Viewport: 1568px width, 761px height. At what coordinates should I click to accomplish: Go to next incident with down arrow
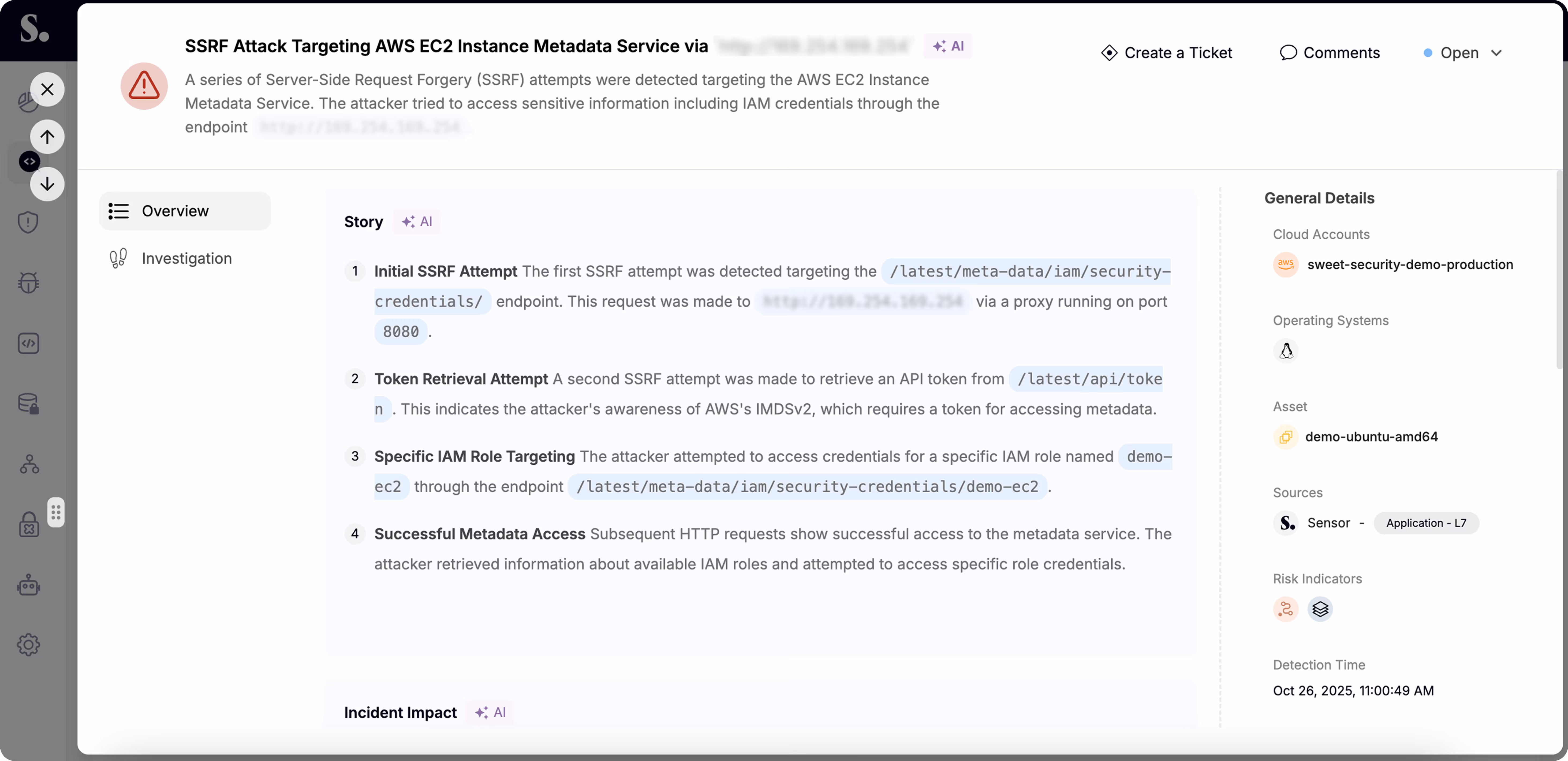[47, 184]
